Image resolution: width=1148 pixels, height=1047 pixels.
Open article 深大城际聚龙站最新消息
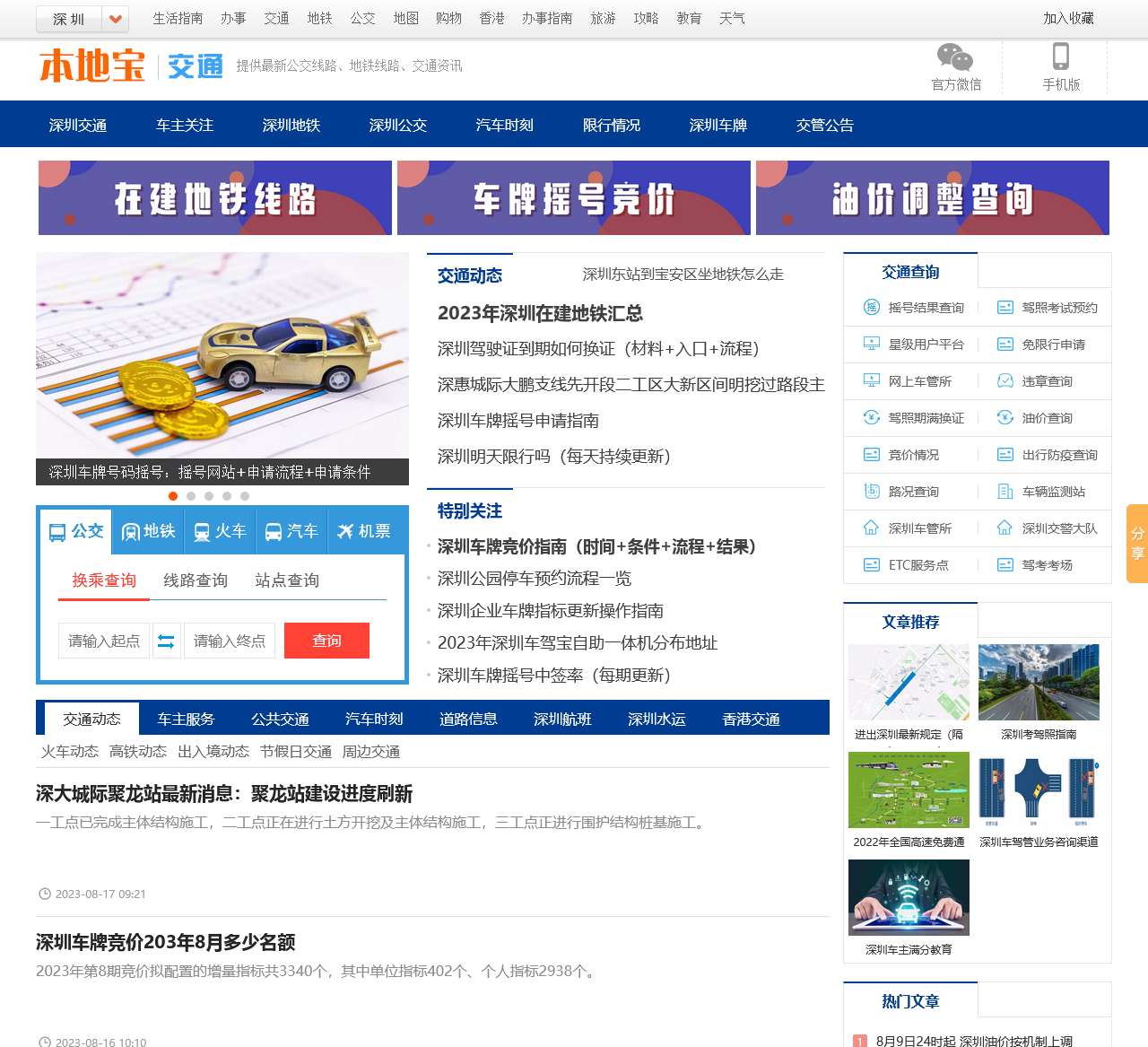click(x=224, y=794)
